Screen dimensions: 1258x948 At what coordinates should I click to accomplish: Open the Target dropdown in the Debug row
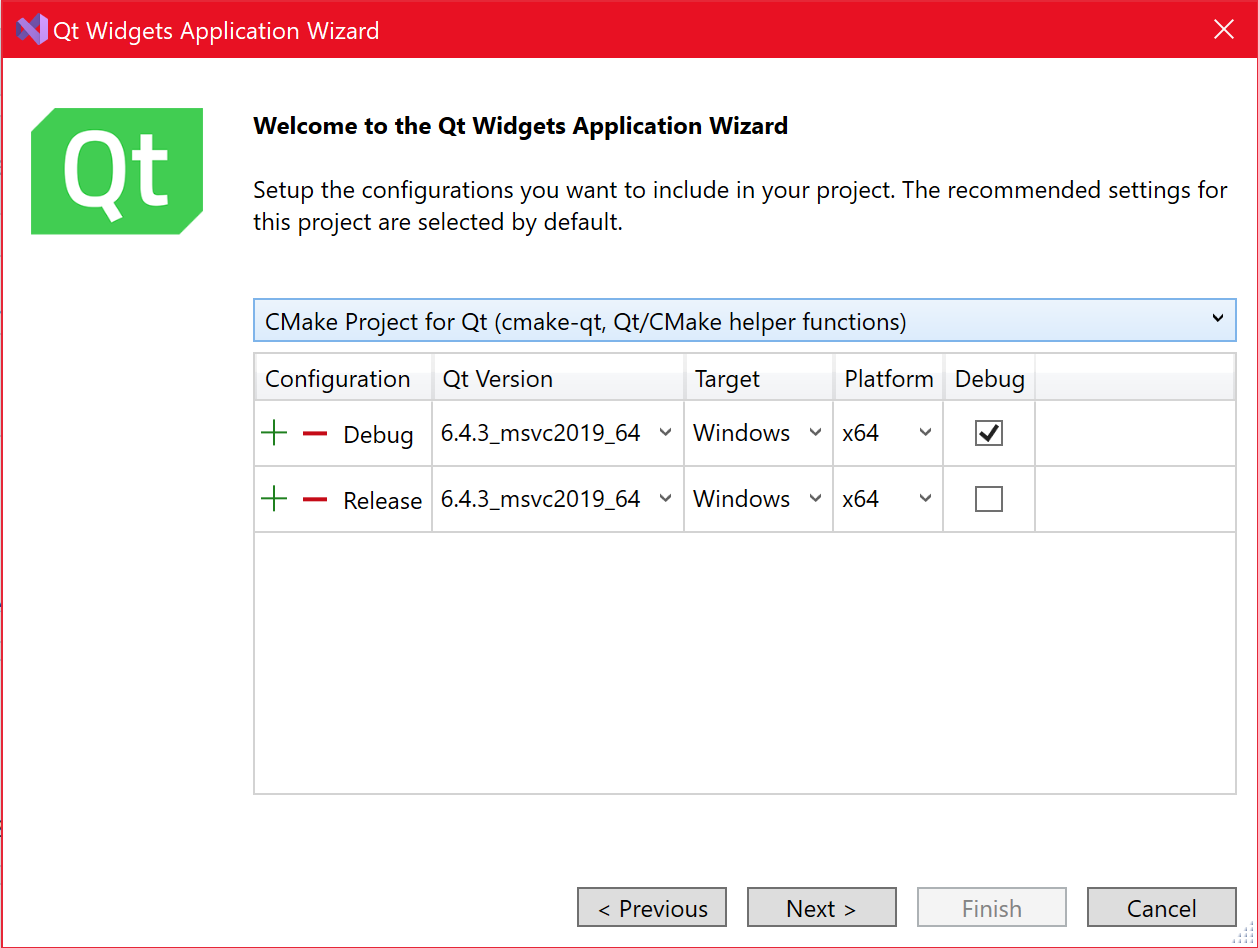814,433
